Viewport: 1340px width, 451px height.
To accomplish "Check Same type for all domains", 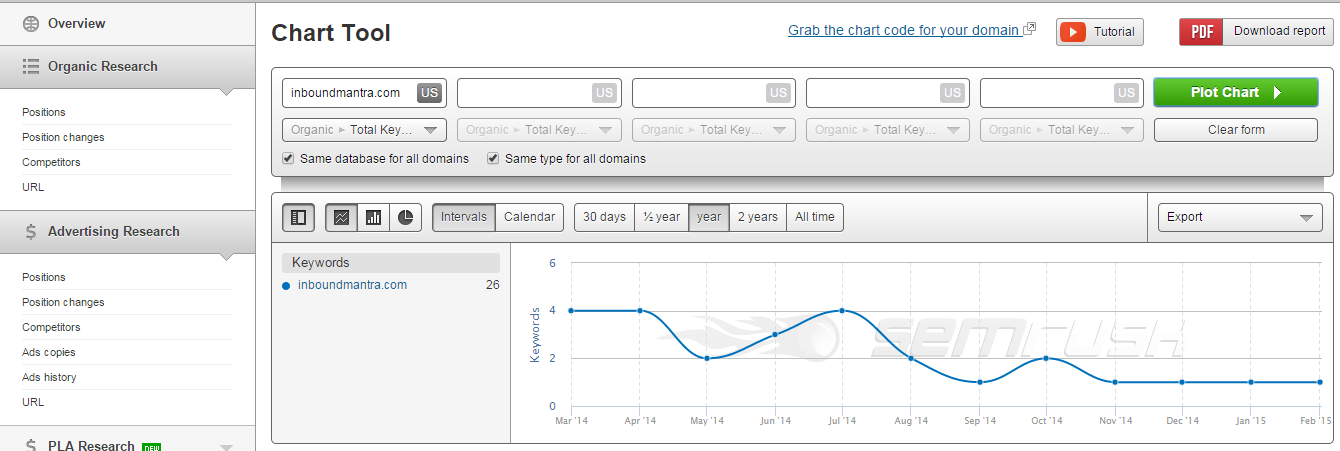I will tap(493, 158).
